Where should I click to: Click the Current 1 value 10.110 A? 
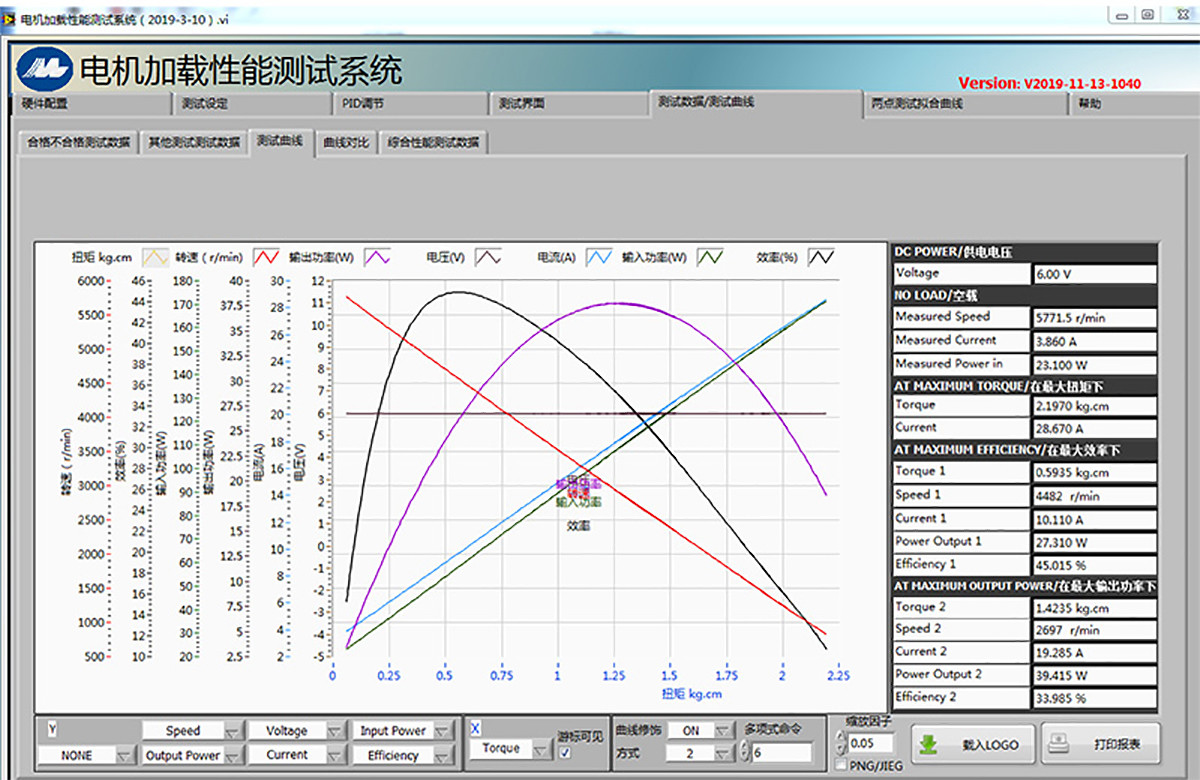[x=1094, y=520]
